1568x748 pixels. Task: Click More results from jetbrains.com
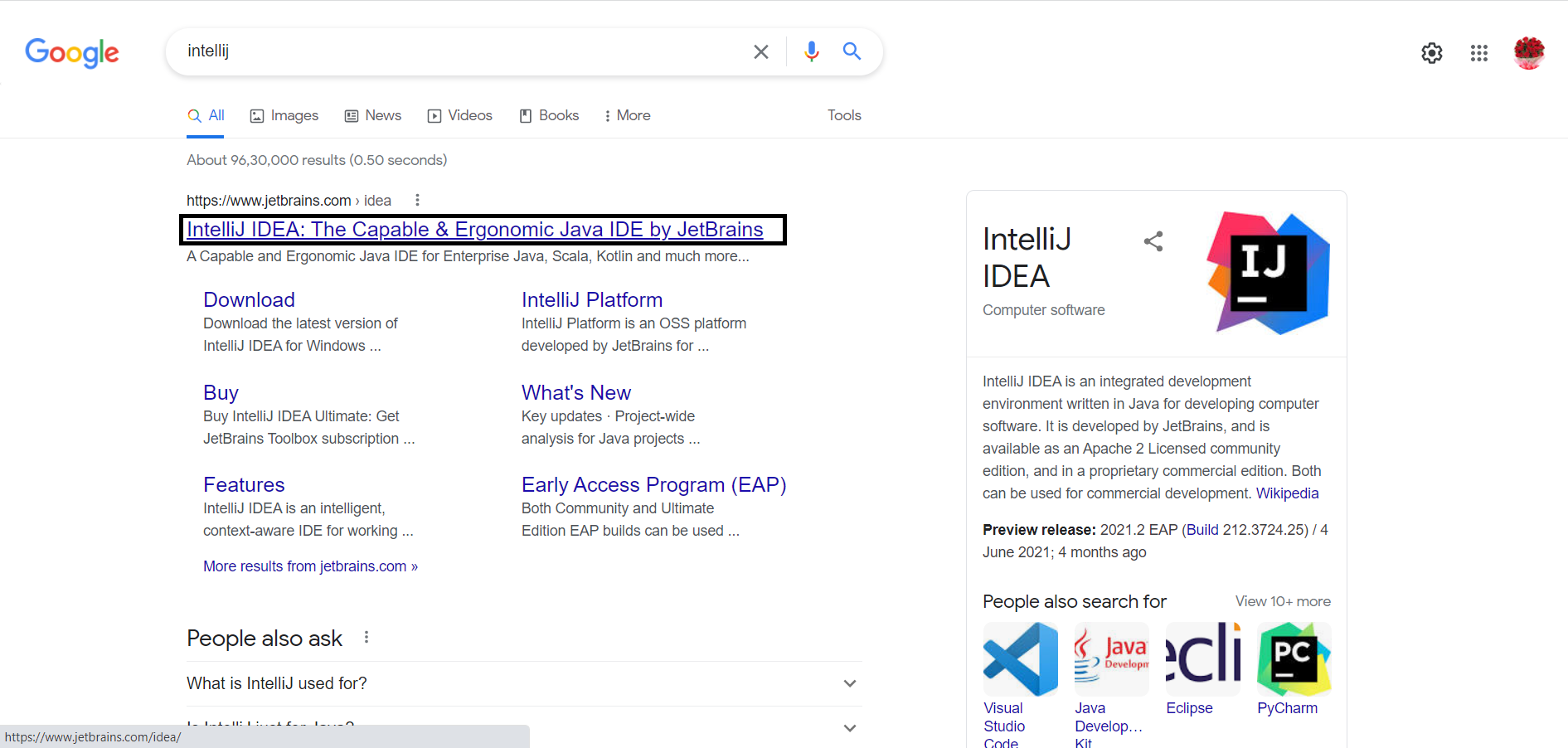[311, 566]
